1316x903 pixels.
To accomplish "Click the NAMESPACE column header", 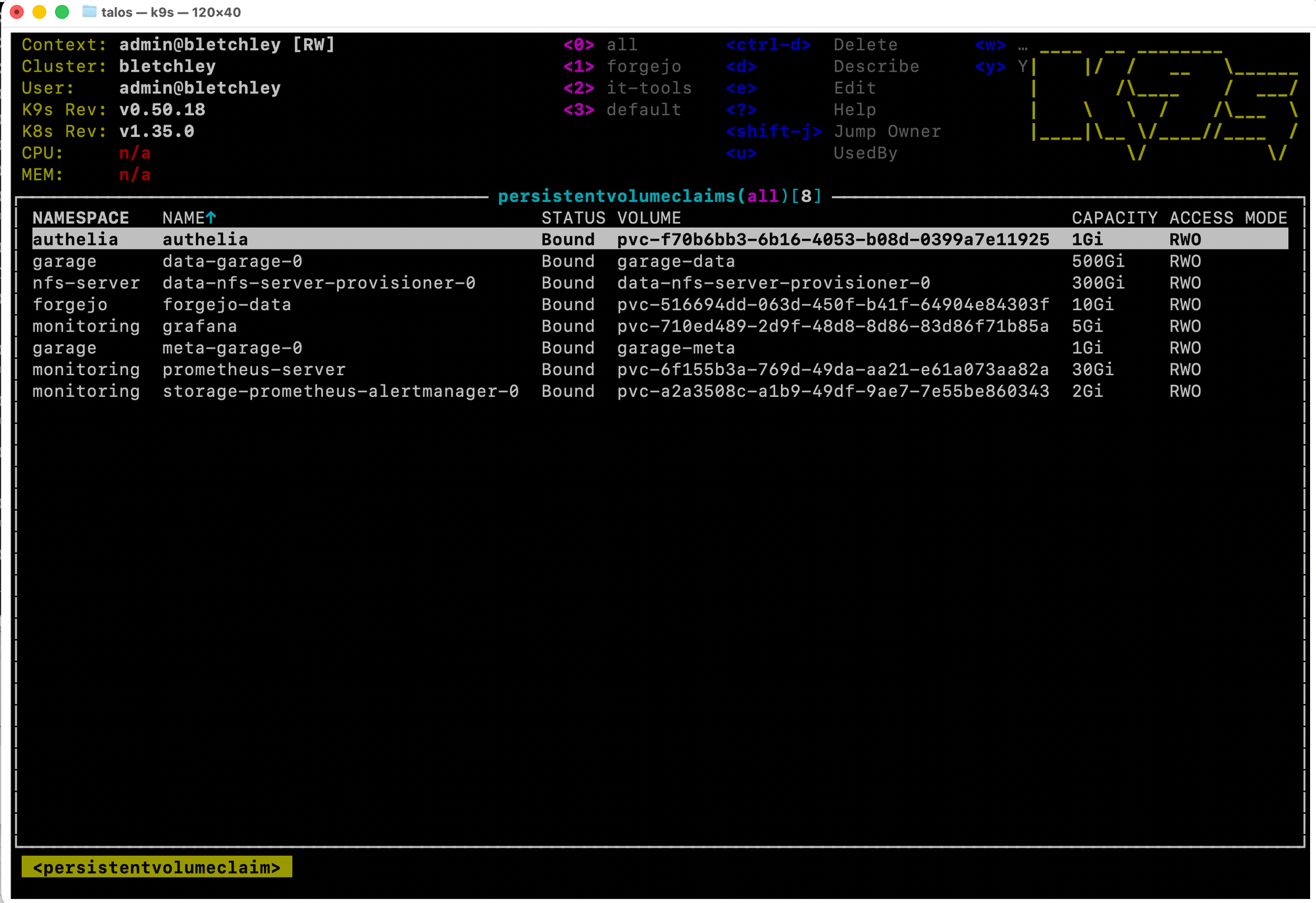I will (x=81, y=218).
